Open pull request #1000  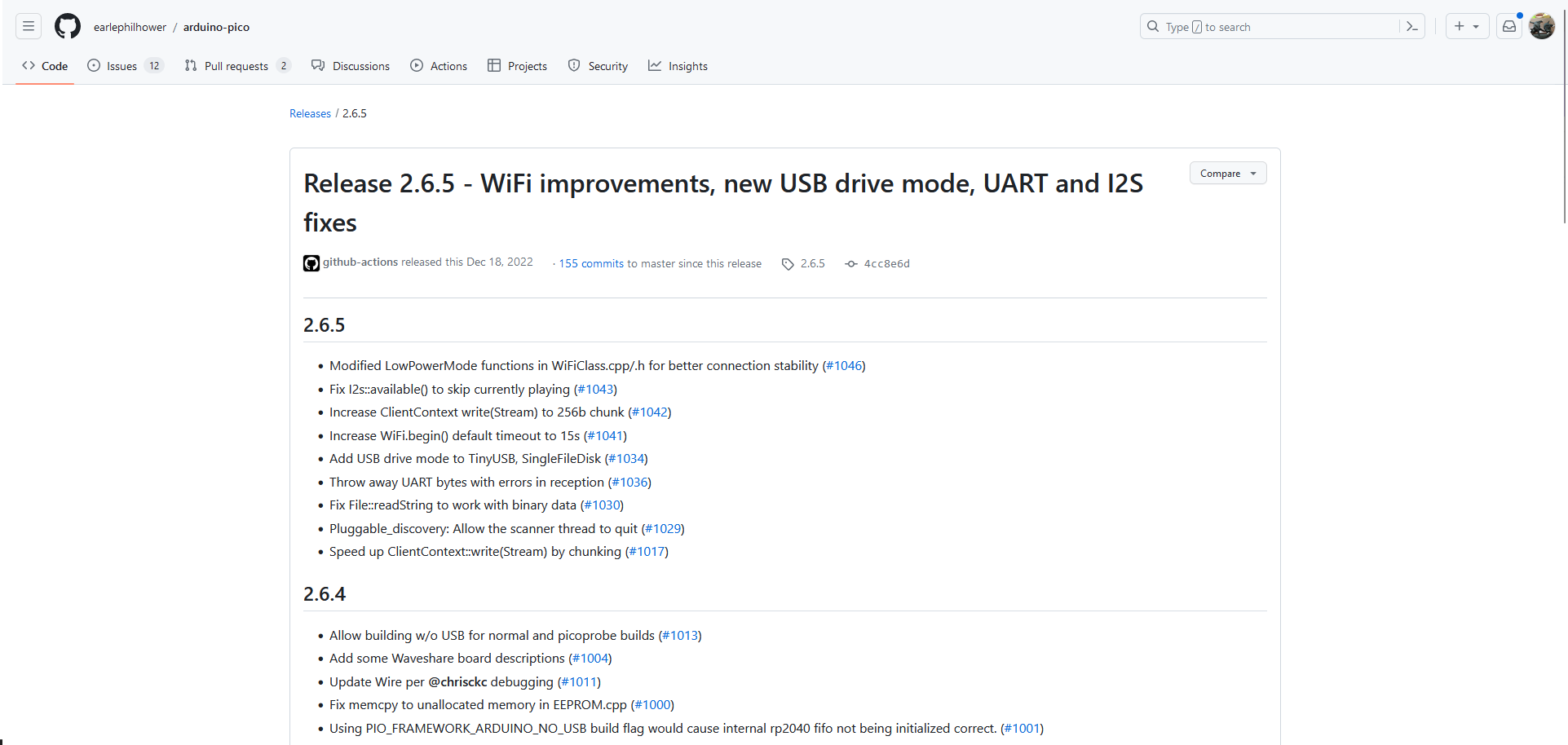(652, 705)
